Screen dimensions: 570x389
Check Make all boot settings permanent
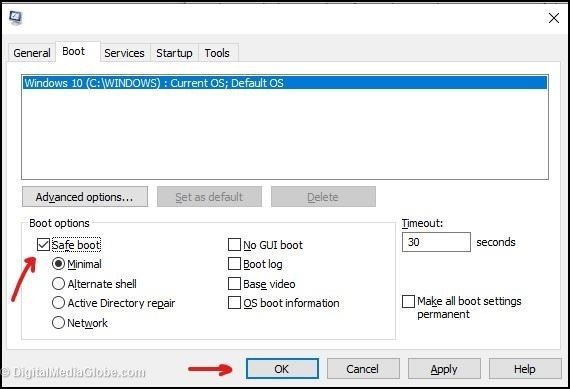point(408,301)
